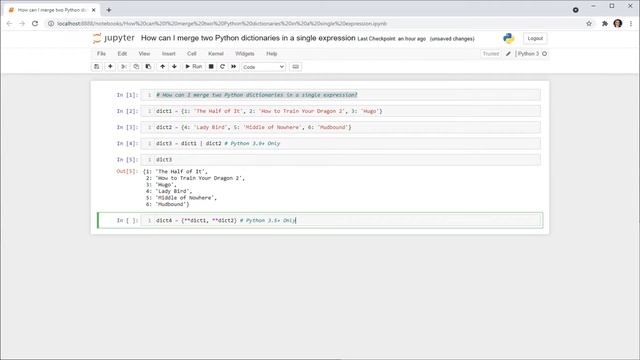
Task: Click the Python logo in header
Action: pos(509,38)
